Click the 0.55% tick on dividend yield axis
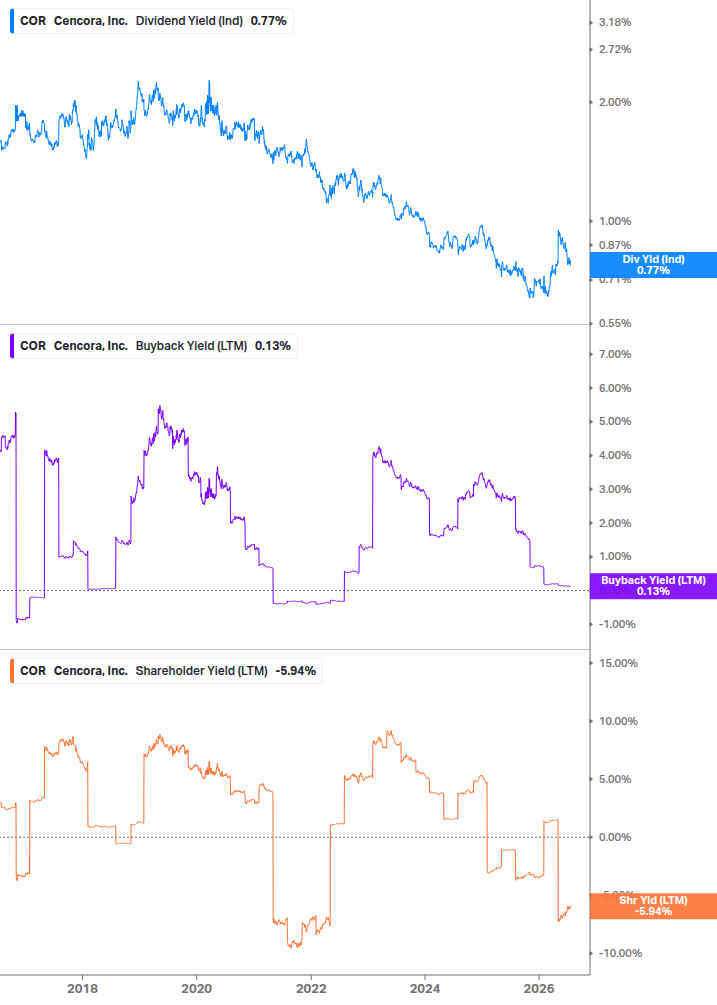This screenshot has height=1005, width=717. point(614,324)
